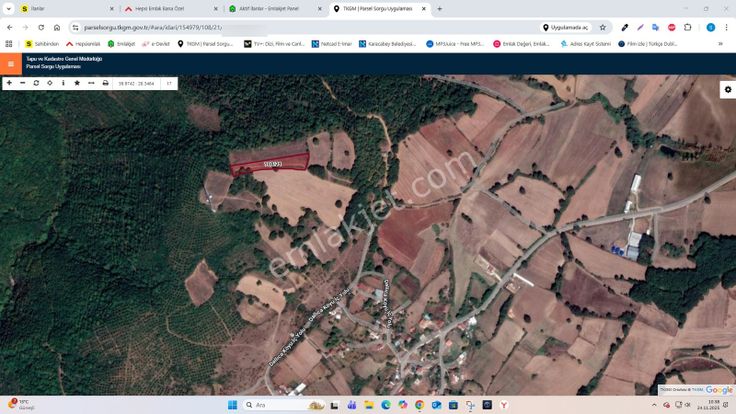Image resolution: width=736 pixels, height=414 pixels.
Task: Click the star favorites map tool
Action: pyautogui.click(x=77, y=83)
